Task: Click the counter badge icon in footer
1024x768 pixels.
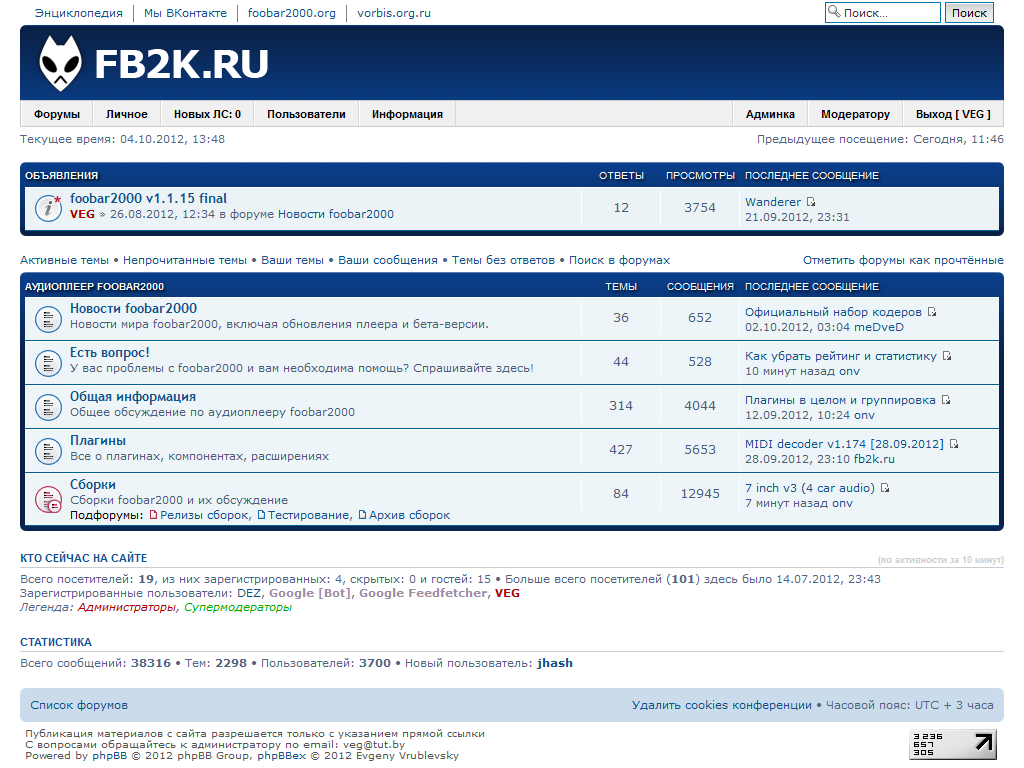Action: point(952,744)
